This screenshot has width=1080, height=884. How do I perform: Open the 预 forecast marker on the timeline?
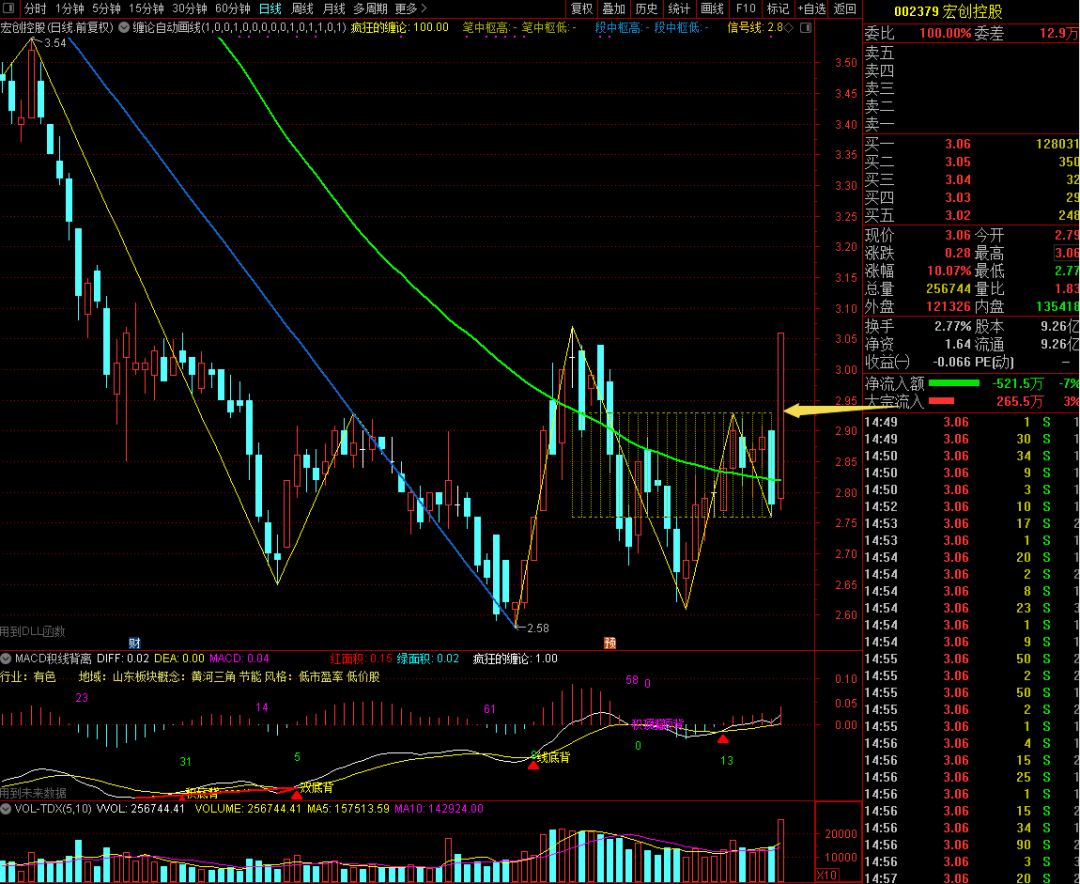610,643
